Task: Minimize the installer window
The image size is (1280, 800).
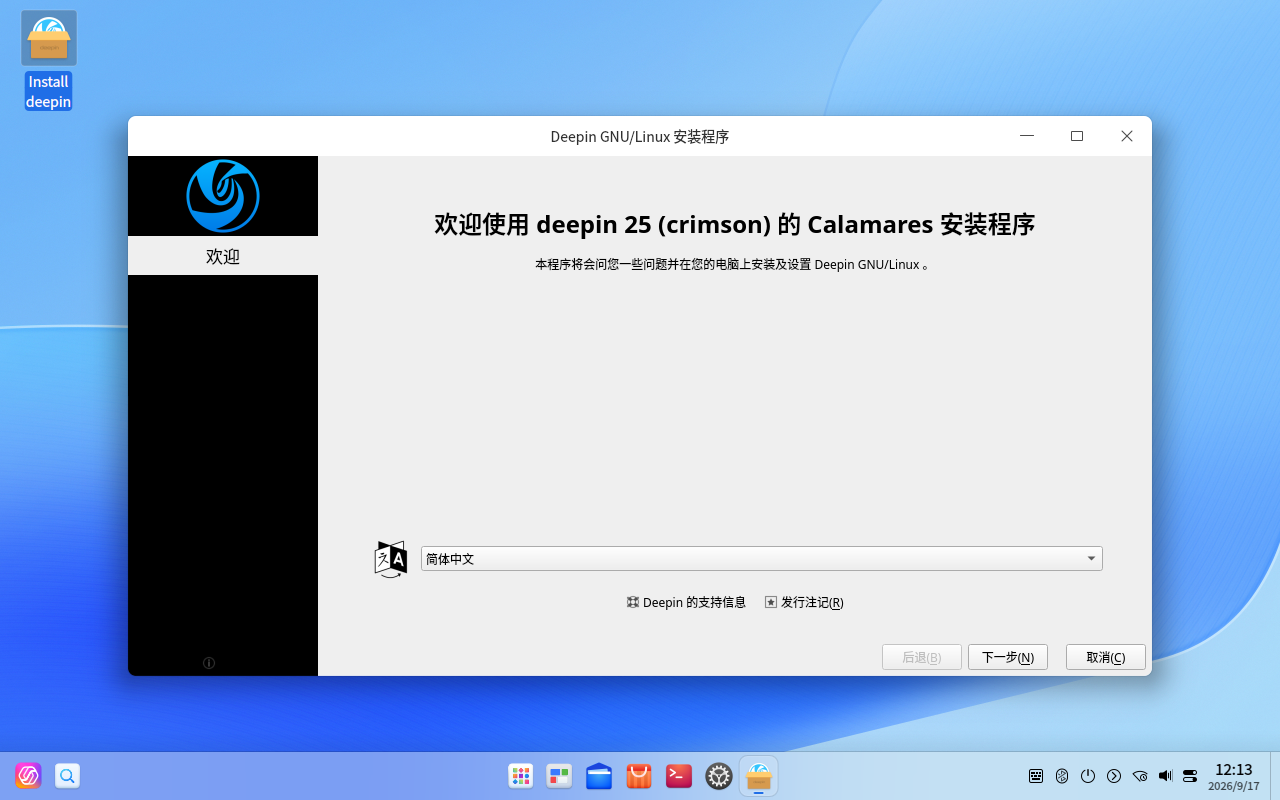Action: pyautogui.click(x=1027, y=136)
